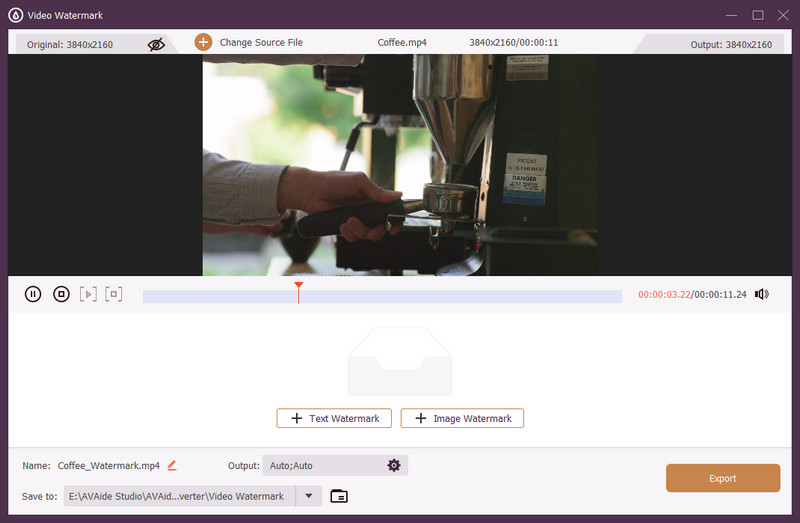800x523 pixels.
Task: Expand the Save to path dropdown
Action: [309, 496]
